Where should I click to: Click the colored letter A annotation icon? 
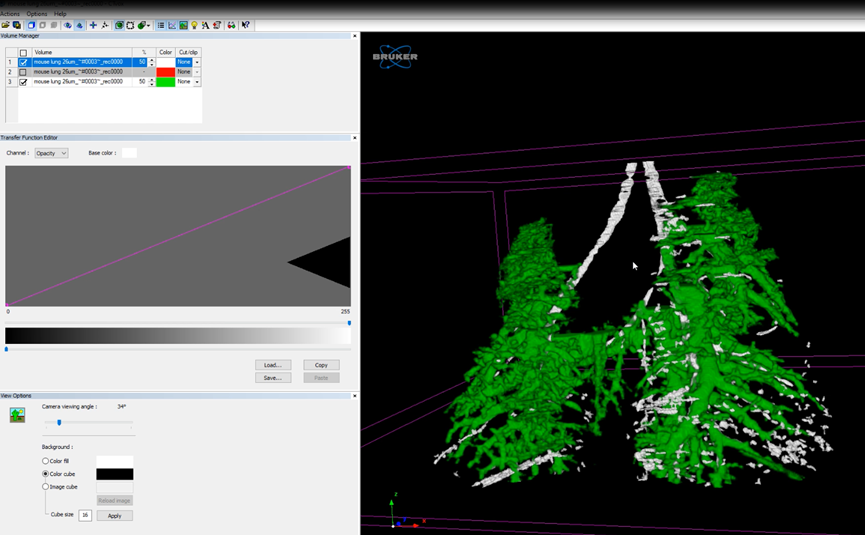point(205,25)
